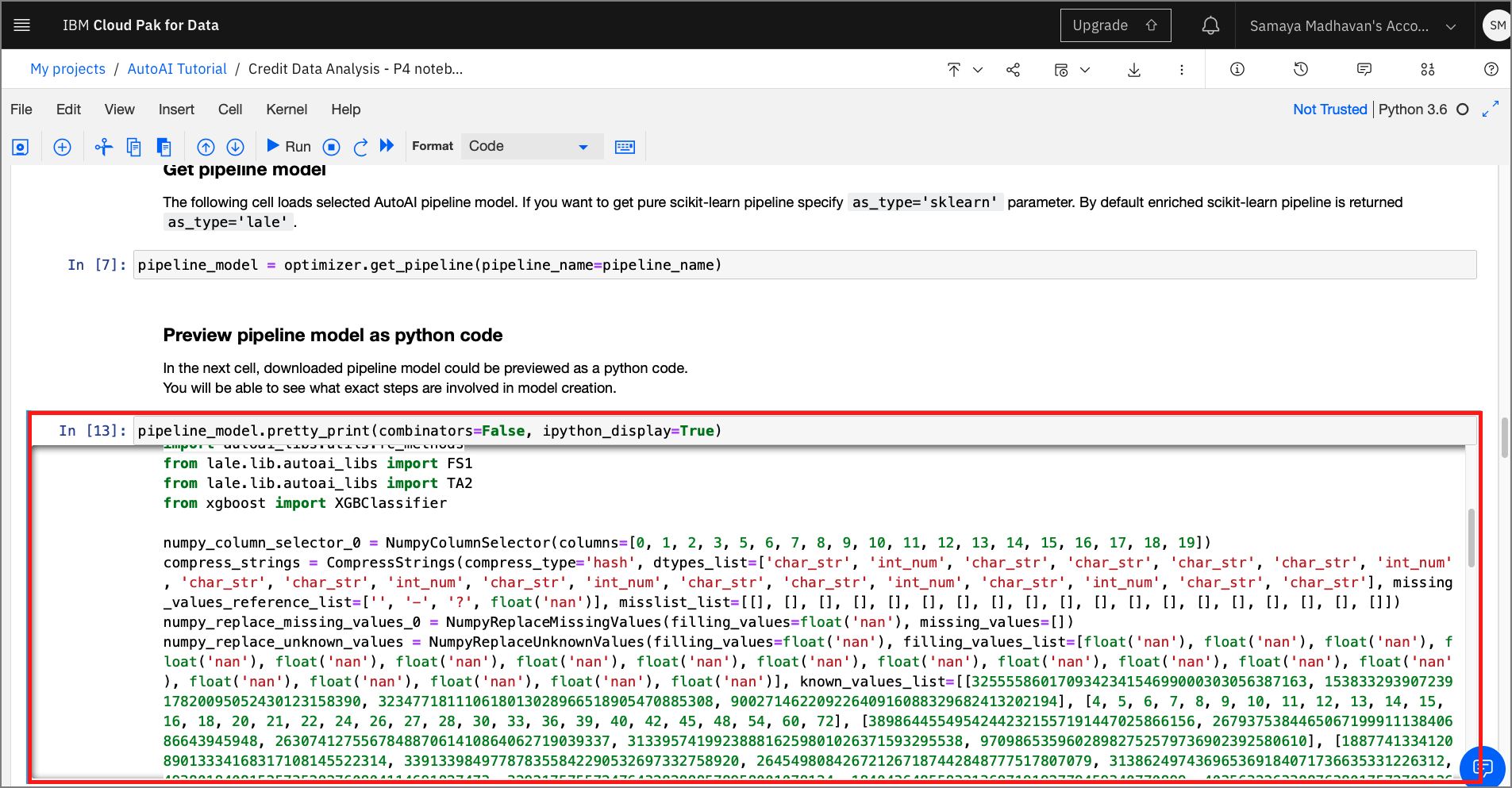The height and width of the screenshot is (788, 1512).
Task: Open the command palette keyboard icon
Action: 625,147
